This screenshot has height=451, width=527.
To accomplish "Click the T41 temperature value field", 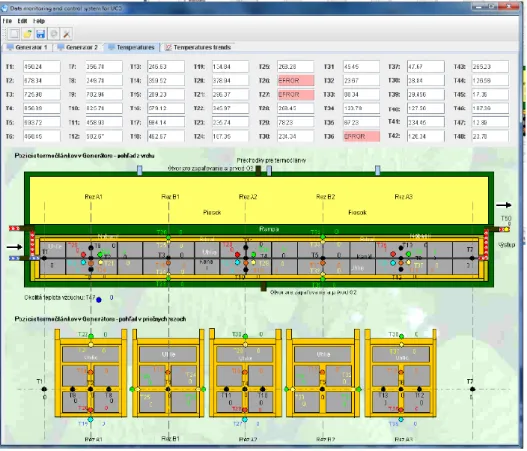I will pyautogui.click(x=426, y=122).
